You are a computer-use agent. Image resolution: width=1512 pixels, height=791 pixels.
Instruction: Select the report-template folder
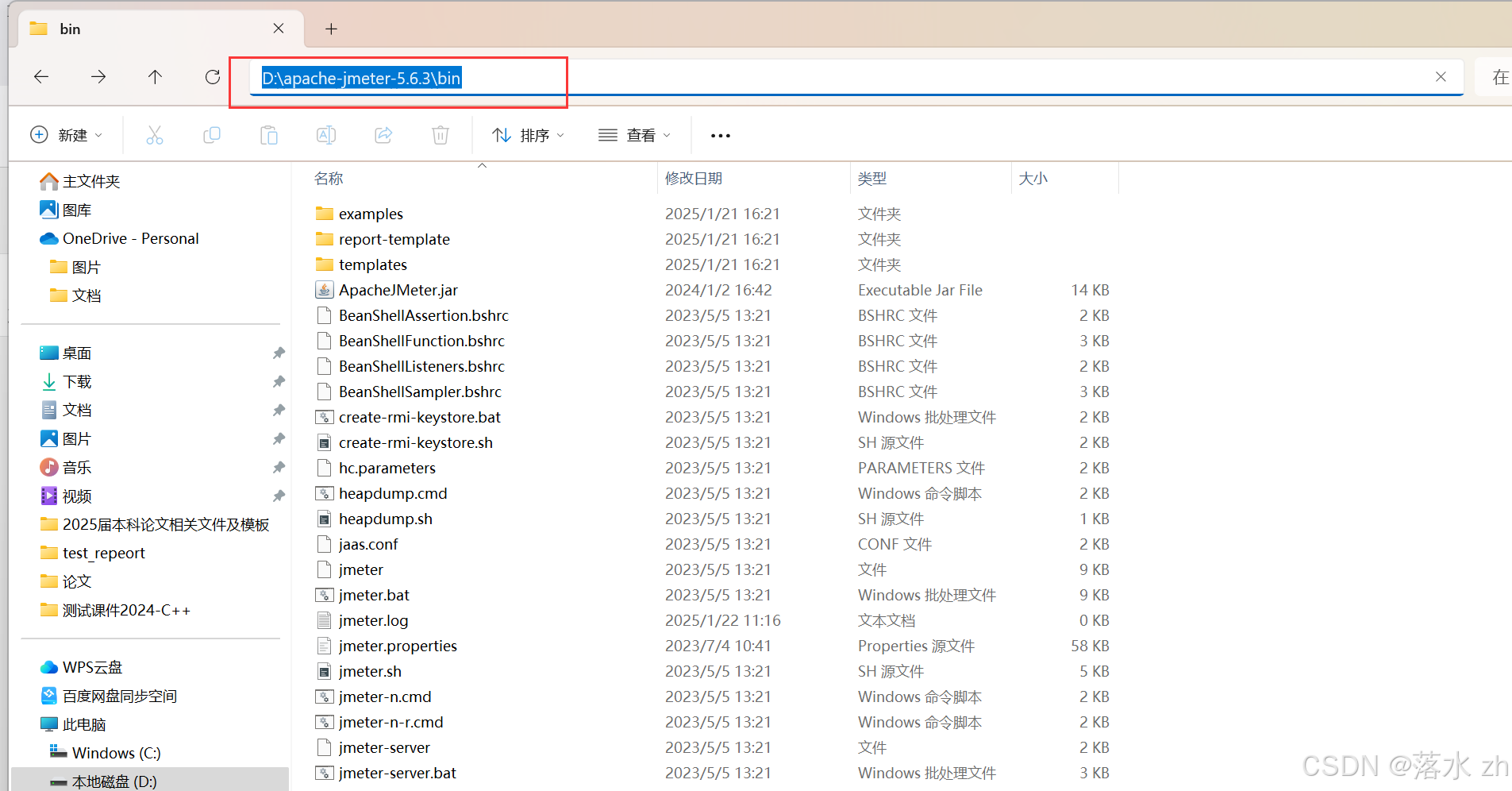[x=394, y=239]
